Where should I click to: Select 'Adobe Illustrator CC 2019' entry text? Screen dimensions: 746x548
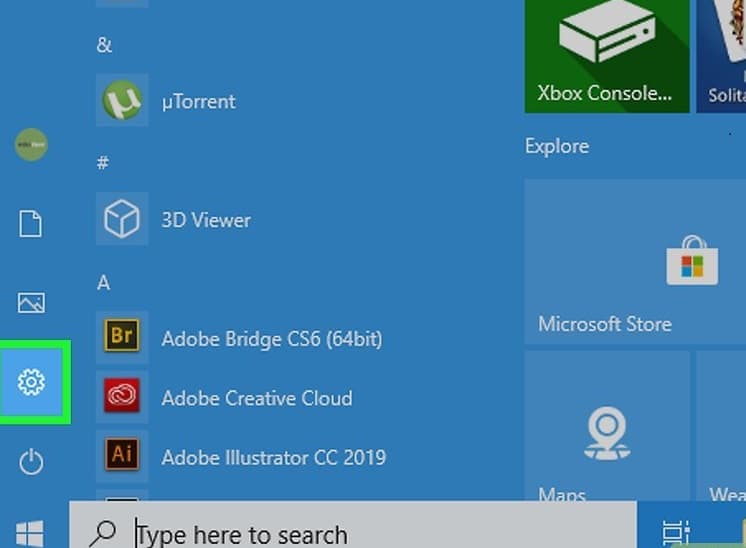point(274,458)
